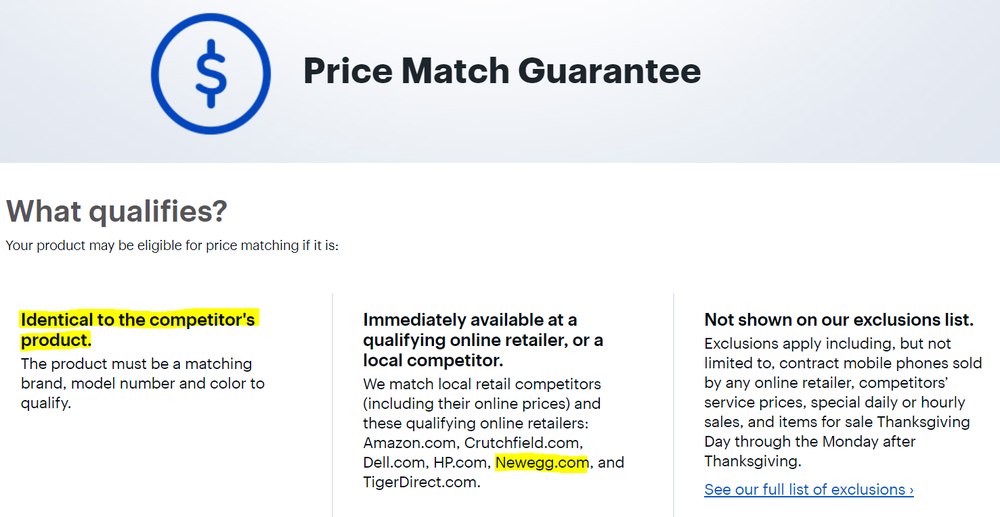The height and width of the screenshot is (517, 1000).
Task: Click the Not shown on our exclusions list heading
Action: pos(838,320)
